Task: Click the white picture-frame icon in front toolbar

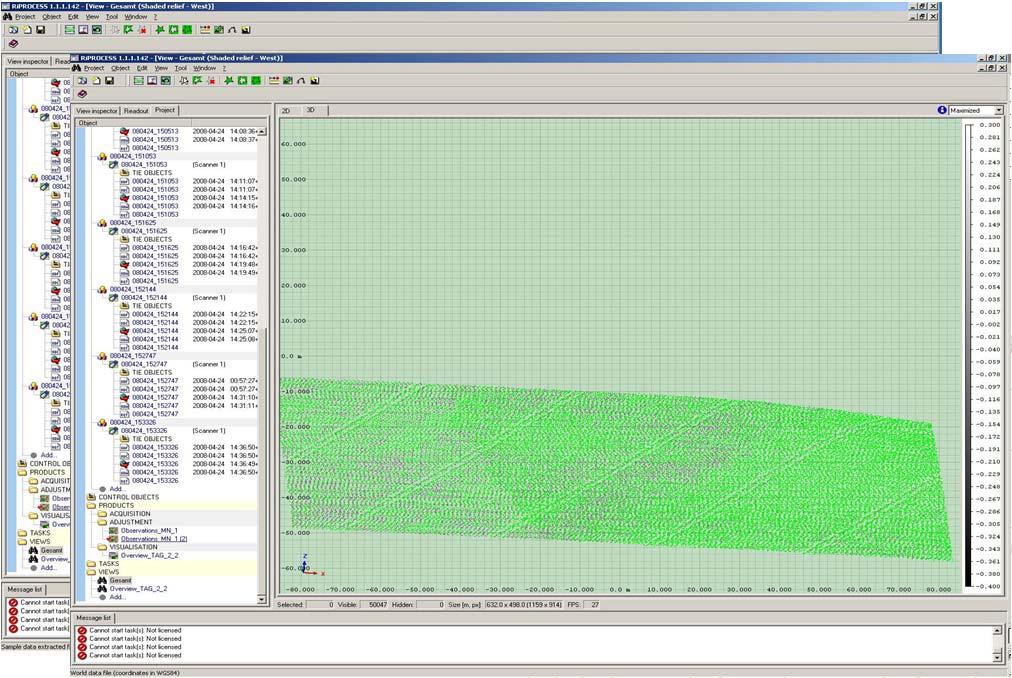Action: (152, 81)
